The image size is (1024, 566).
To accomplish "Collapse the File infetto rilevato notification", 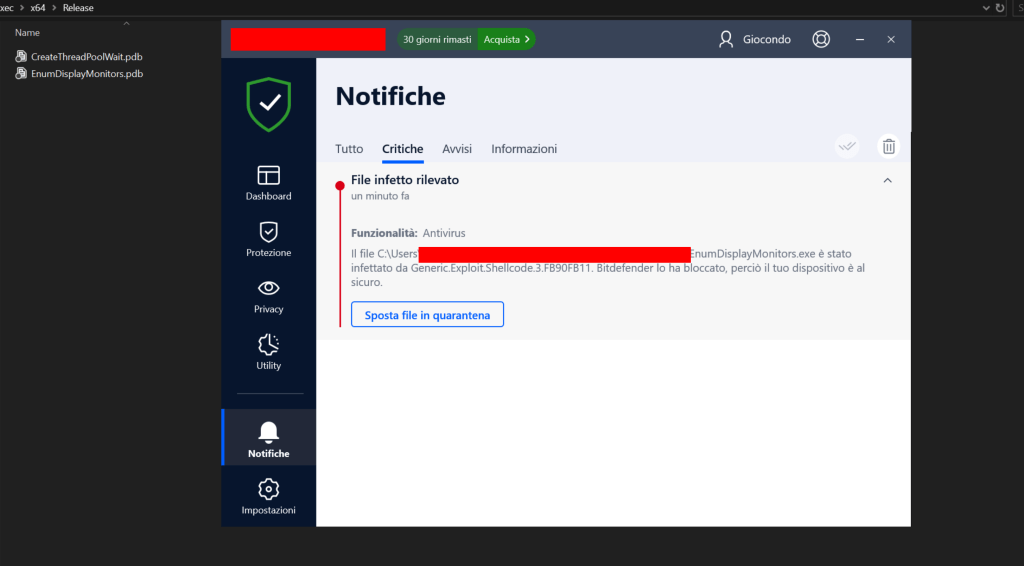I will [x=888, y=181].
